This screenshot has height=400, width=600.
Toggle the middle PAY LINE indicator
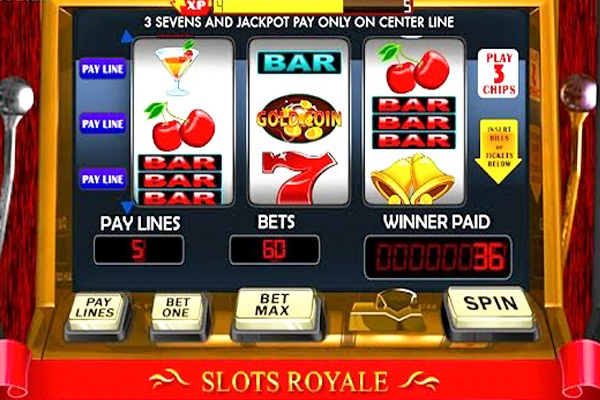coord(103,124)
